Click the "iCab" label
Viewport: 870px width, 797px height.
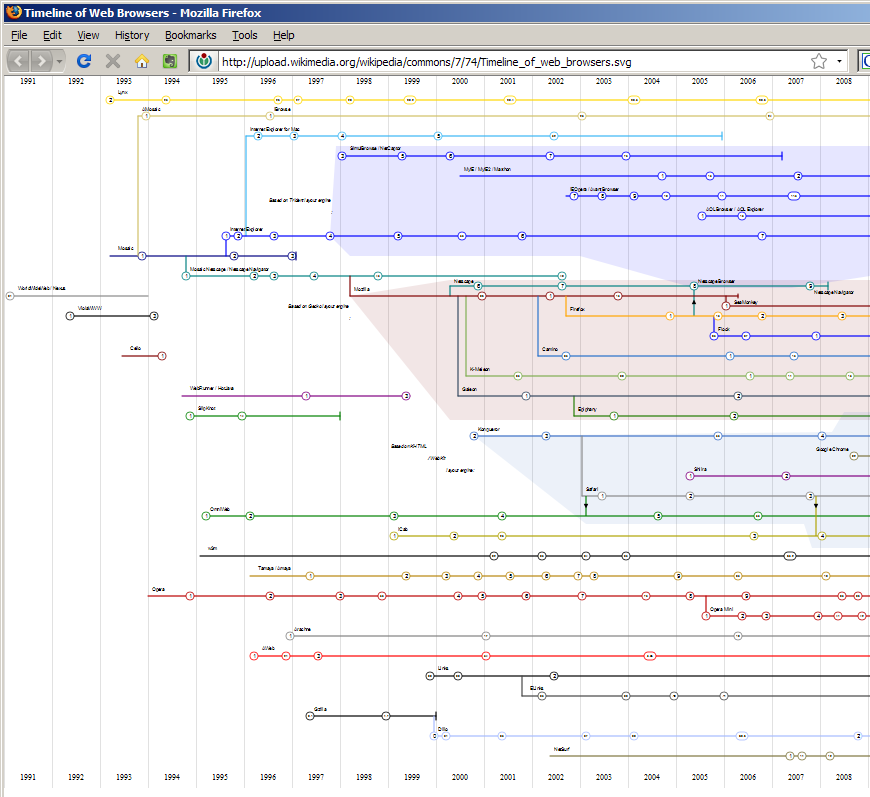(x=403, y=528)
